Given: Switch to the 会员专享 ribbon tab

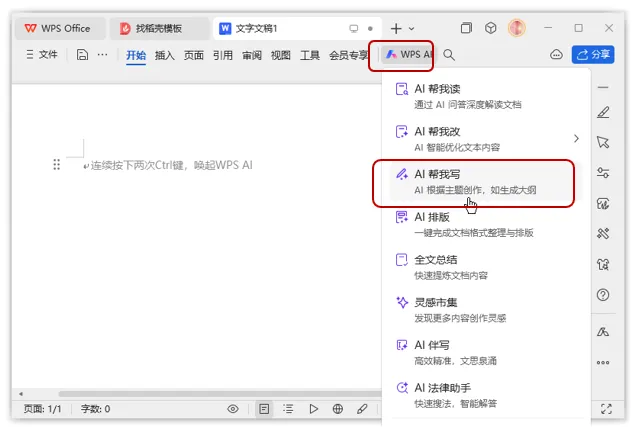Looking at the screenshot, I should pos(348,55).
